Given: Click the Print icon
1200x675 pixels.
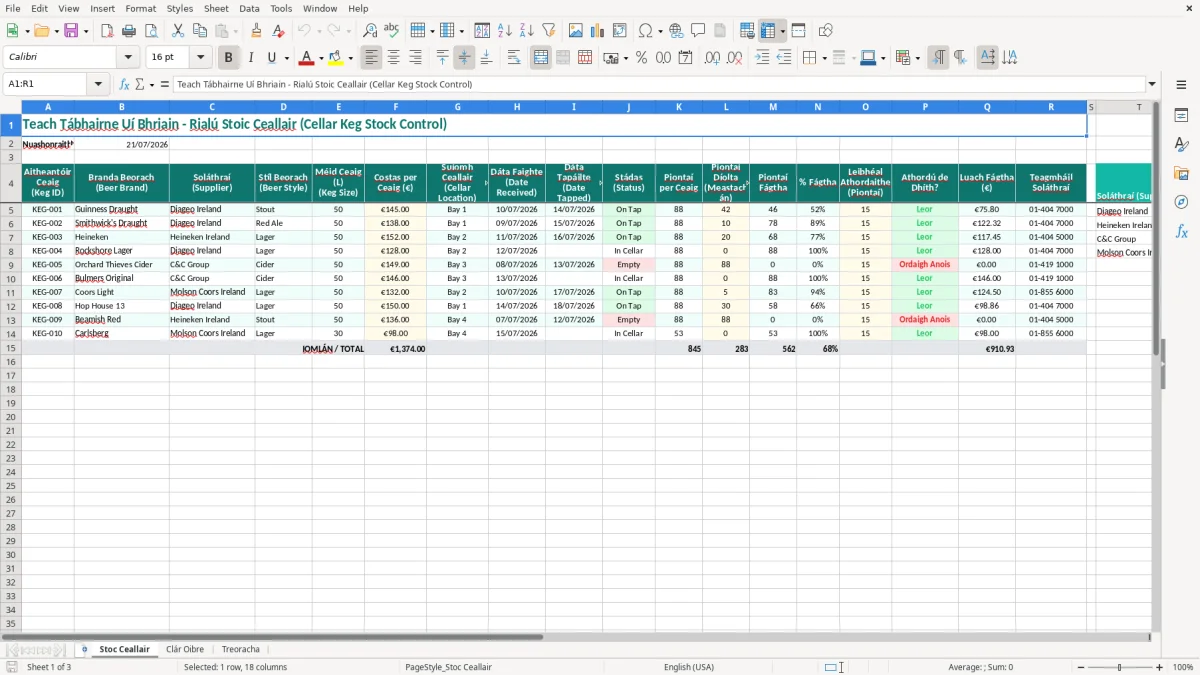Looking at the screenshot, I should [x=129, y=31].
